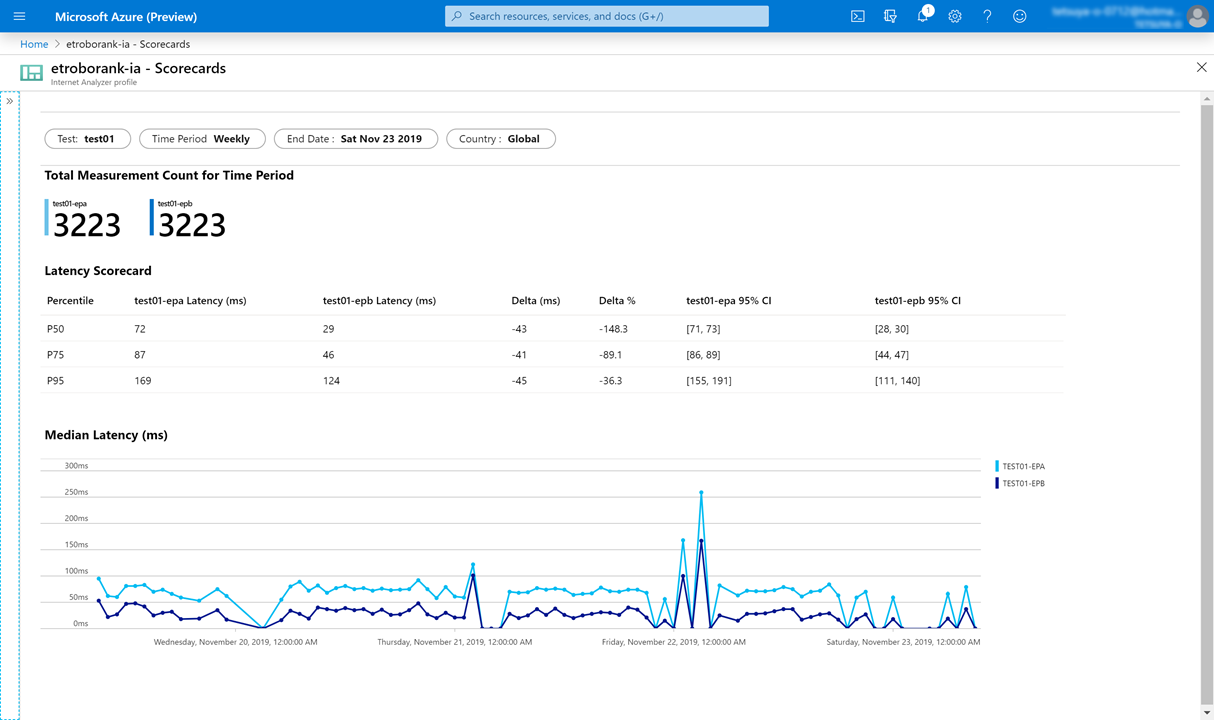Click the feedback smiley icon
Image resolution: width=1214 pixels, height=720 pixels.
tap(1019, 16)
